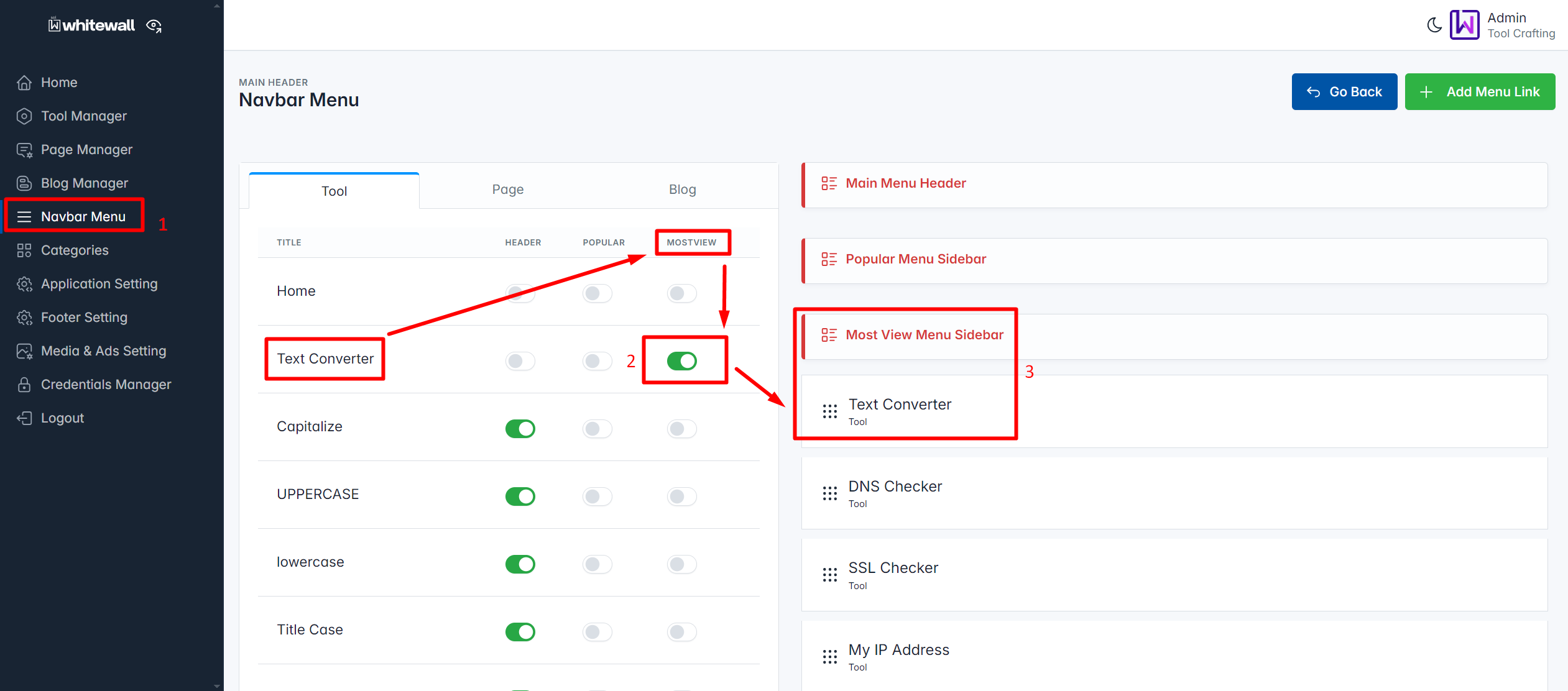This screenshot has height=691, width=1568.
Task: Grab the drag handle for My IP Address
Action: 830,657
